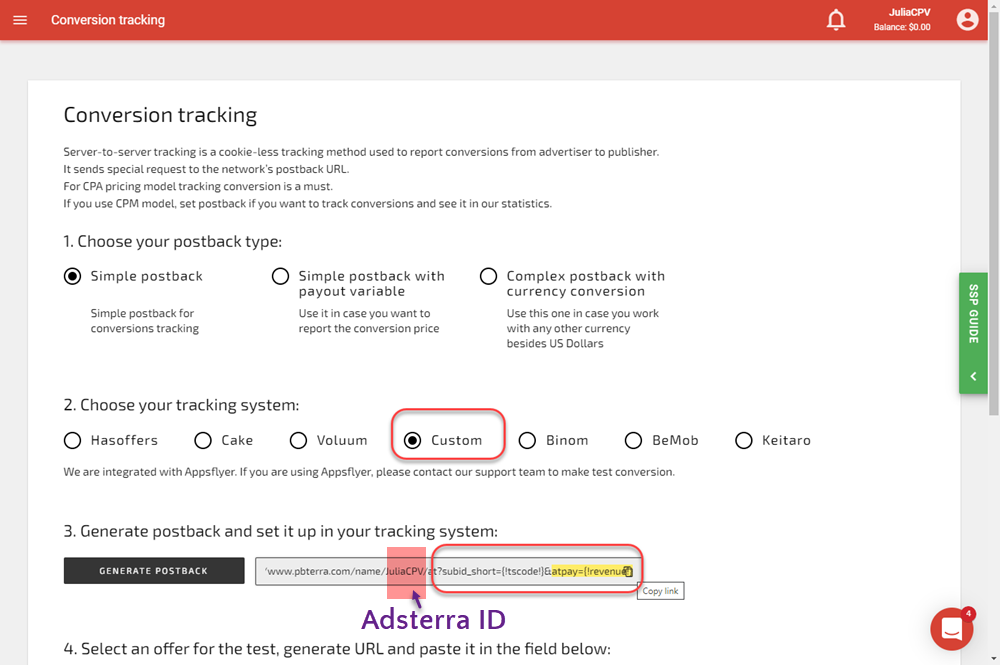1000x665 pixels.
Task: Click '2. Choose your tracking system:' heading
Action: pos(181,405)
